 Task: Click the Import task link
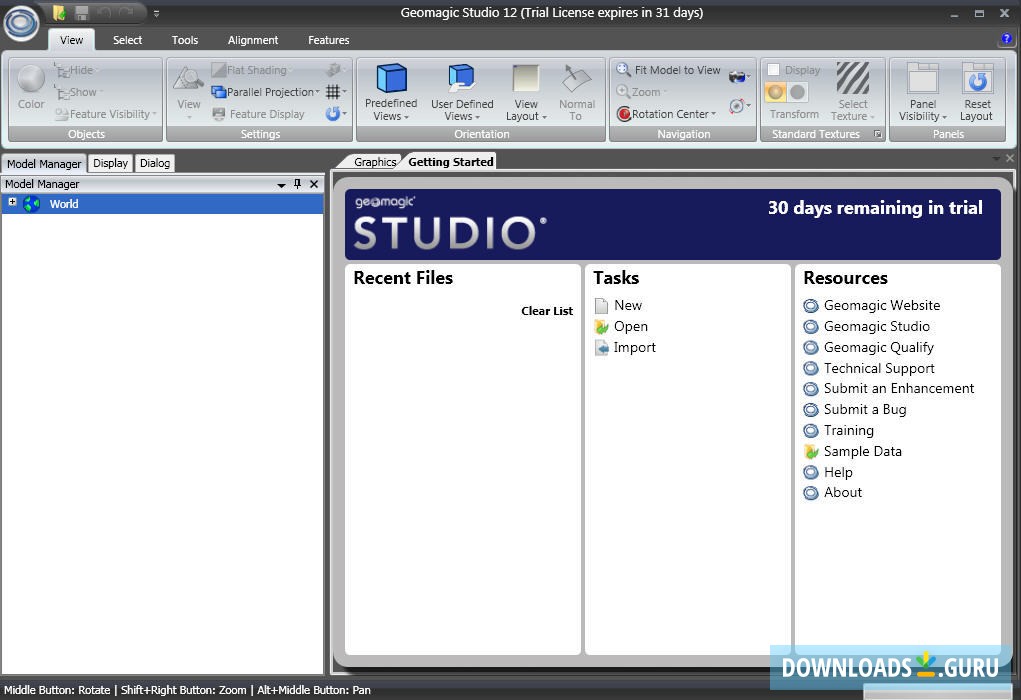[x=625, y=348]
